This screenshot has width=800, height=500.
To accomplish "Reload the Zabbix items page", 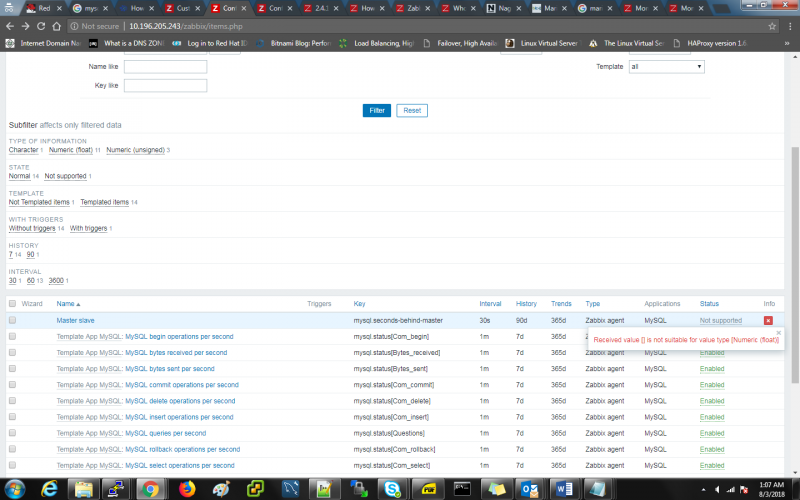I will click(x=41, y=26).
